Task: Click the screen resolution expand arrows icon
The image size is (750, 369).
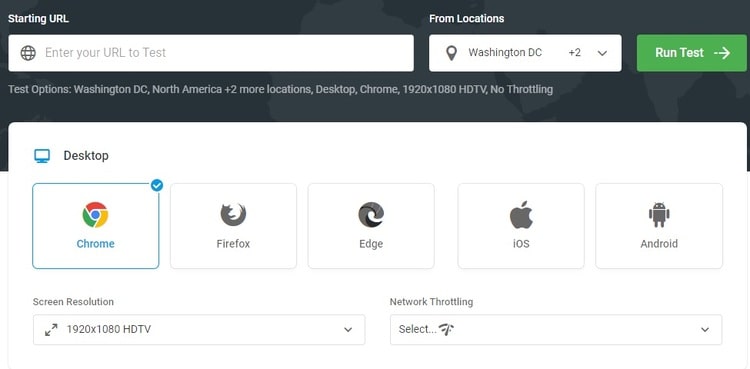Action: click(x=51, y=329)
